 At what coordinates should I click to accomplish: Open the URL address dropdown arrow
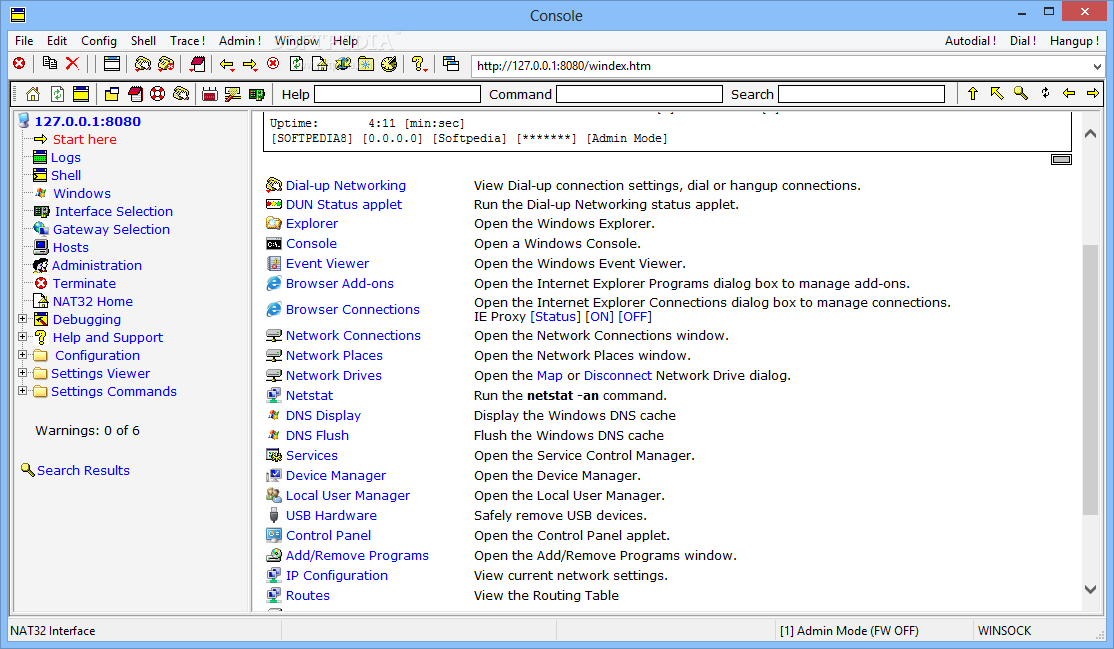point(1097,66)
